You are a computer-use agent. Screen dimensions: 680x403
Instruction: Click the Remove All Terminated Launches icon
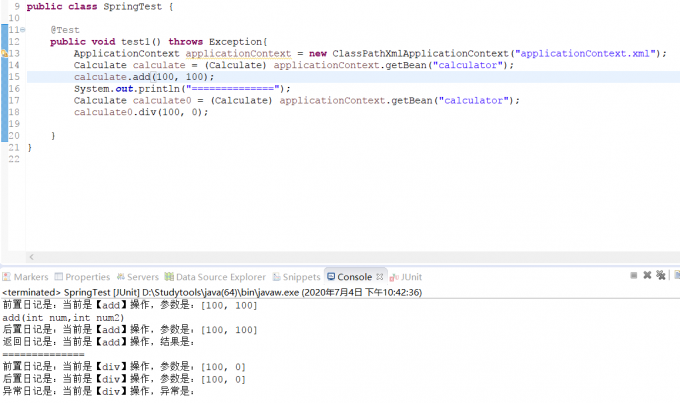[660, 275]
